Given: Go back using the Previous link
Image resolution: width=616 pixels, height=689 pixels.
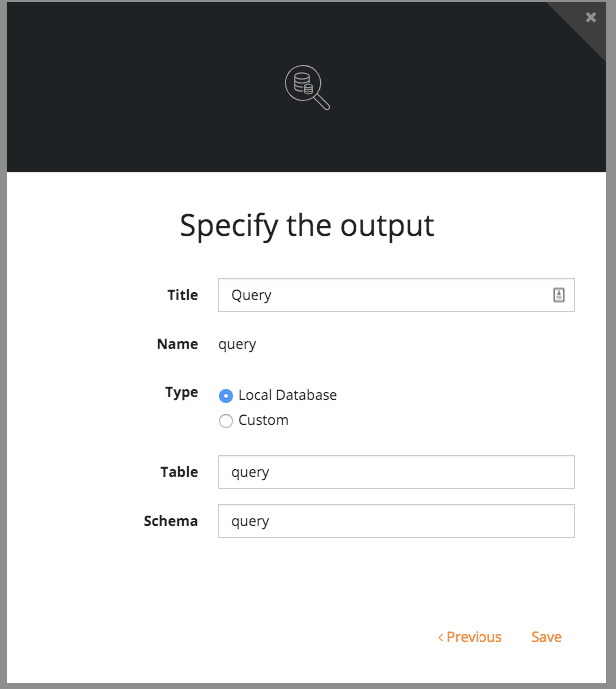Looking at the screenshot, I should click(469, 637).
